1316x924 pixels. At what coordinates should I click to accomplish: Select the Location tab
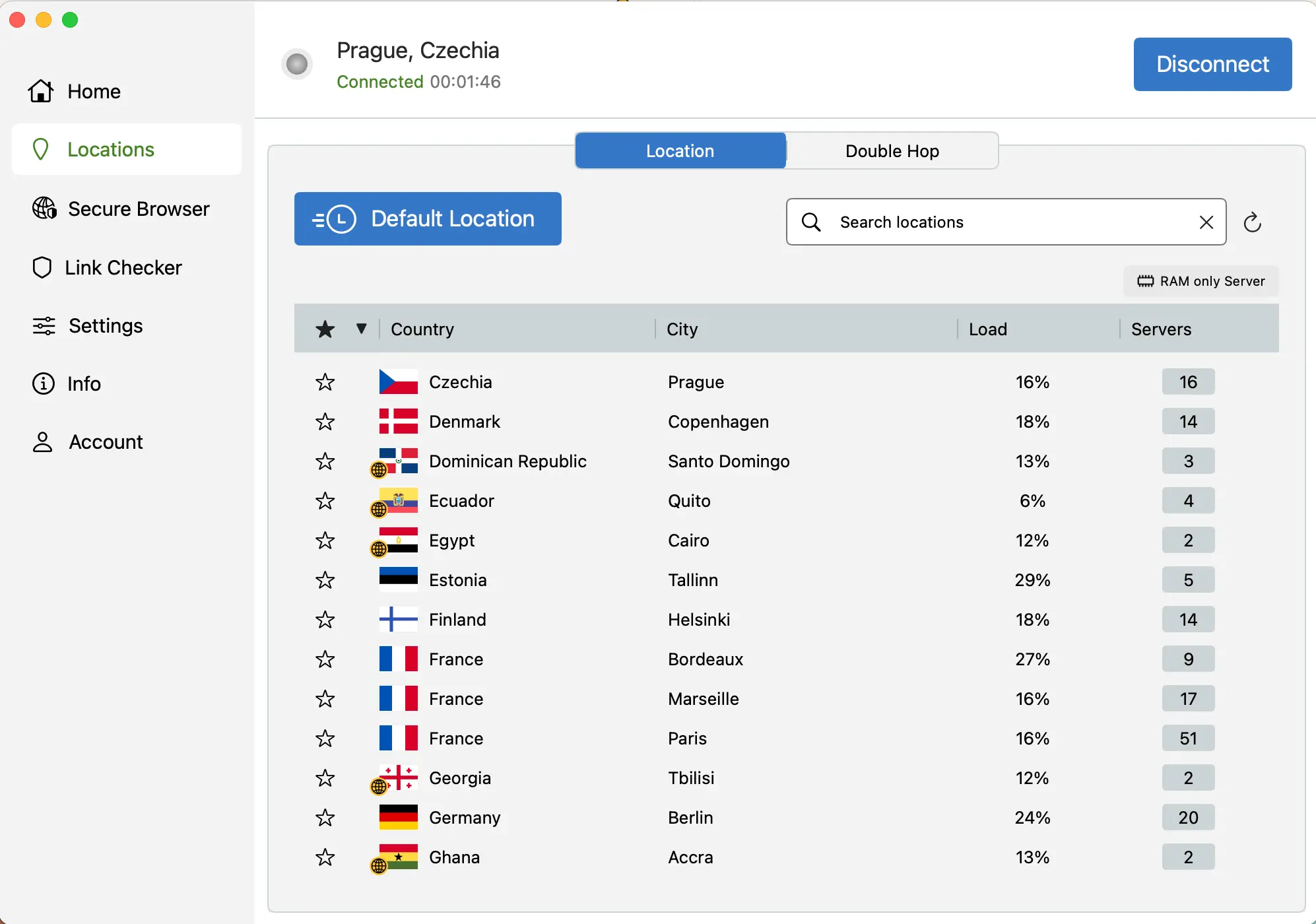680,151
